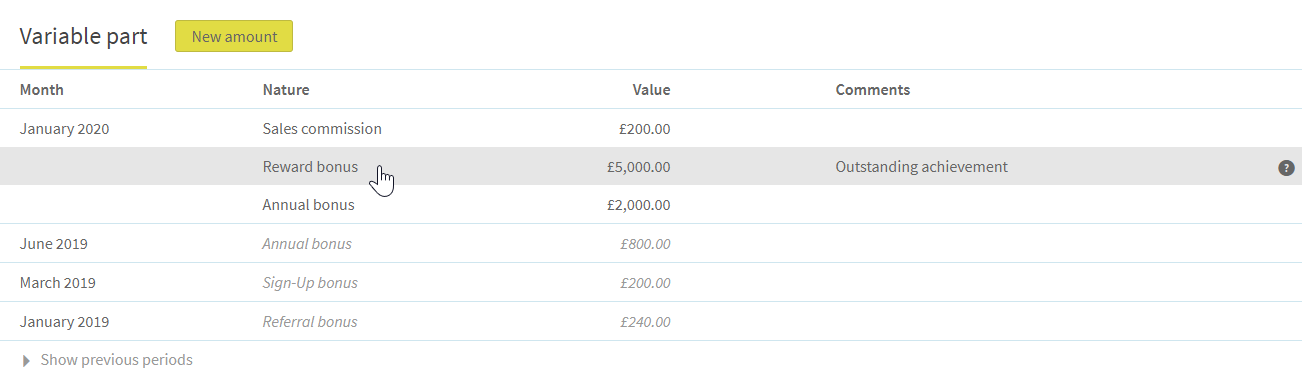Select the £240.00 value cell
The height and width of the screenshot is (372, 1302).
[645, 322]
